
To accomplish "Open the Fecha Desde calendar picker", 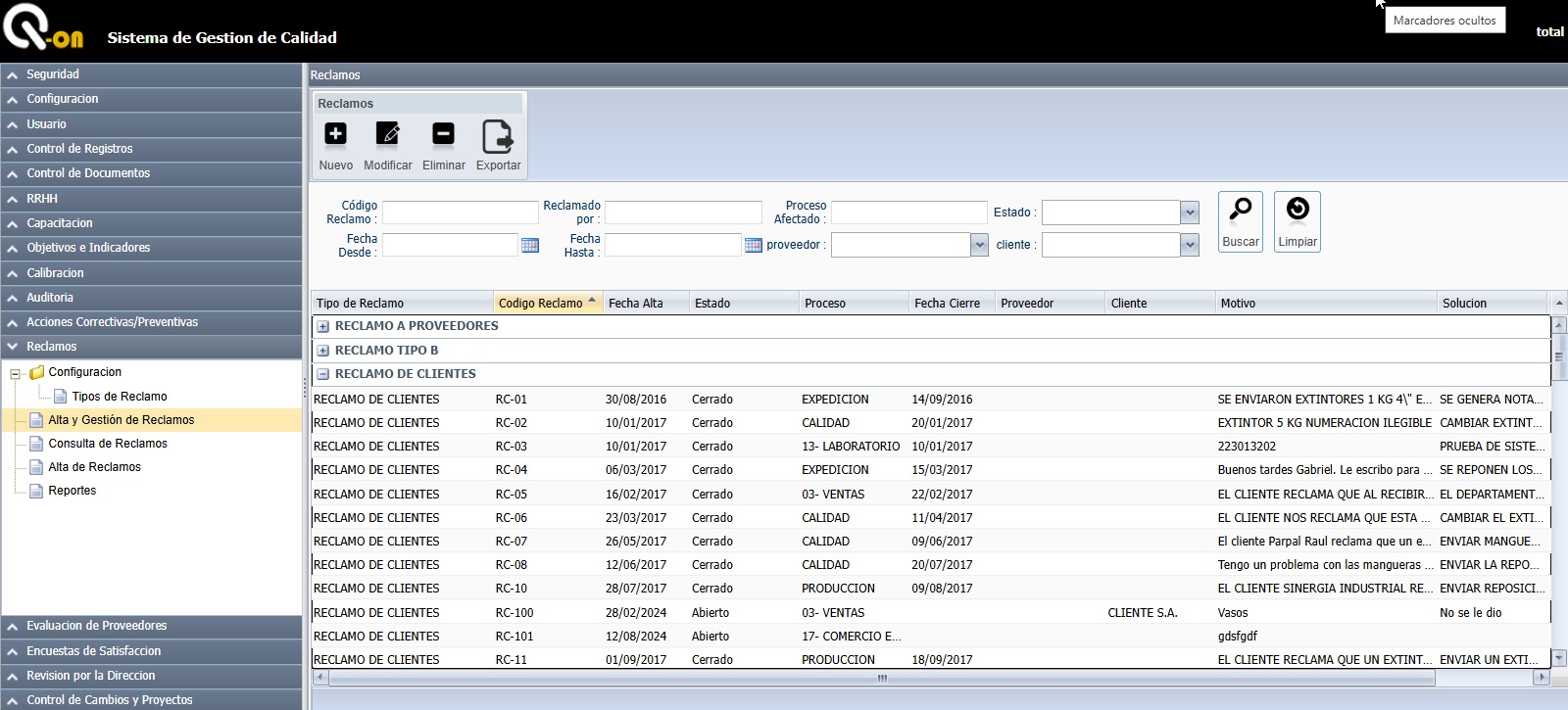I will 530,245.
